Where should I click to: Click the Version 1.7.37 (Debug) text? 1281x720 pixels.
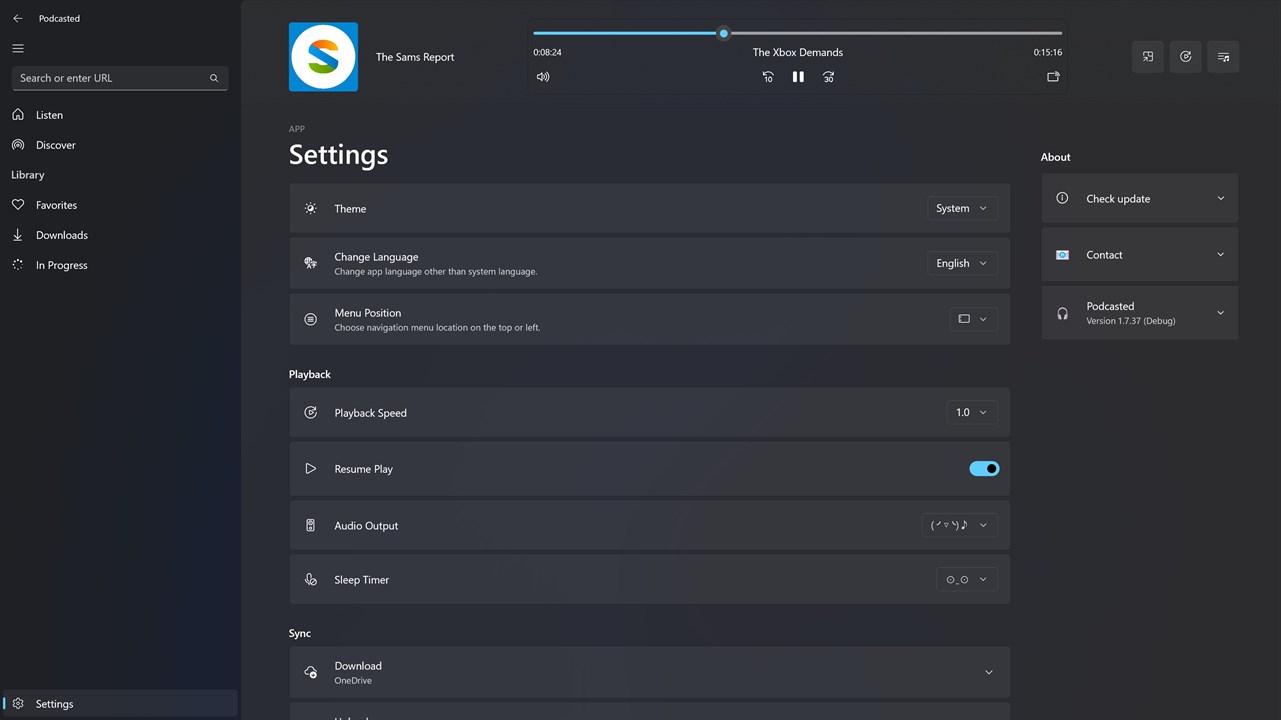[x=1131, y=321]
